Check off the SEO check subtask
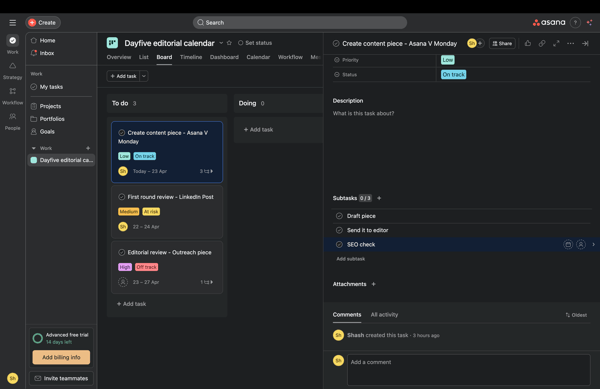The width and height of the screenshot is (600, 389). click(339, 244)
